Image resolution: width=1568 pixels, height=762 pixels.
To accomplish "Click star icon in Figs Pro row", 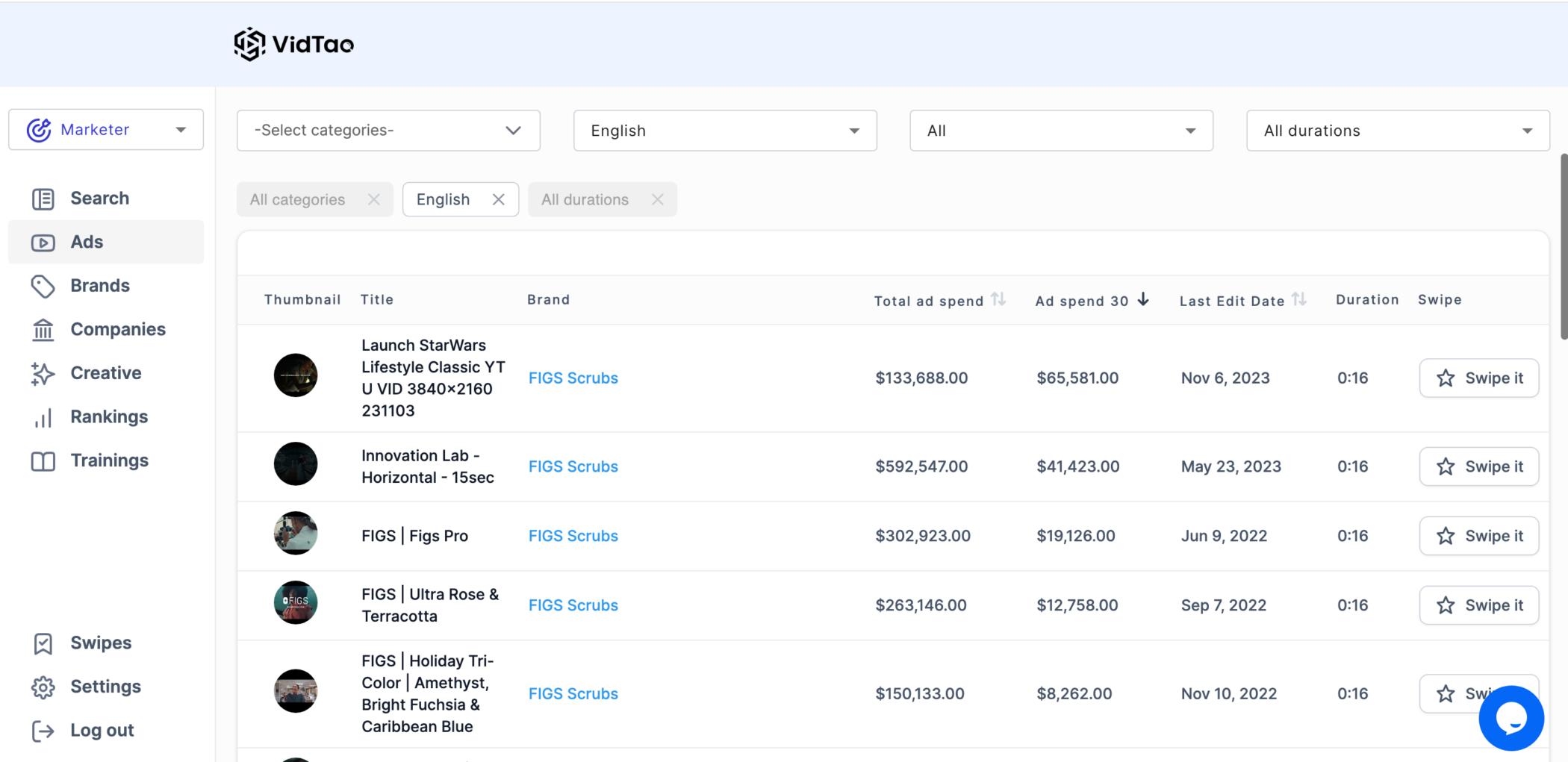I will tap(1446, 537).
